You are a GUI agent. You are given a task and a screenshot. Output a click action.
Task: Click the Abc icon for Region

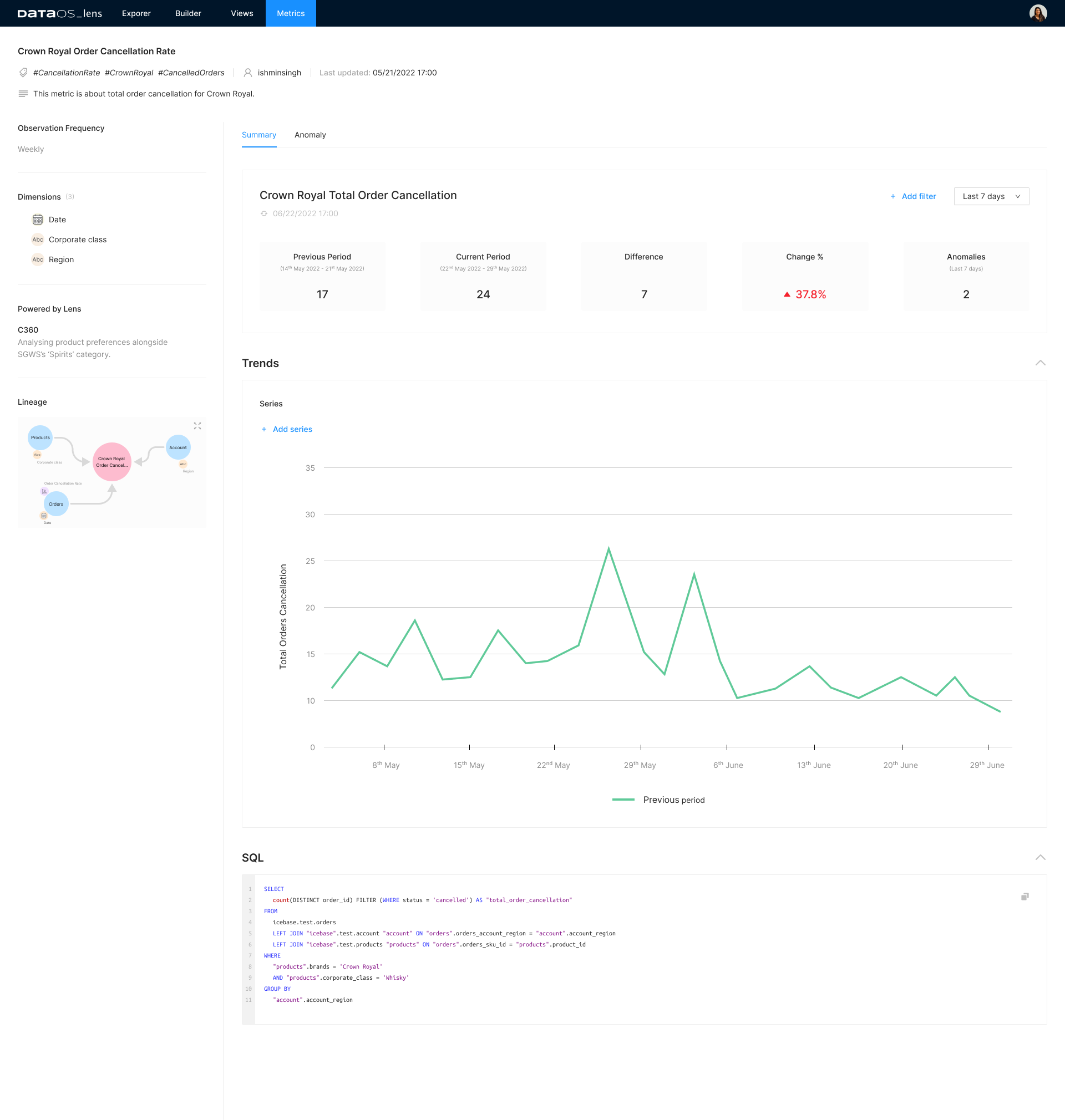click(x=38, y=259)
